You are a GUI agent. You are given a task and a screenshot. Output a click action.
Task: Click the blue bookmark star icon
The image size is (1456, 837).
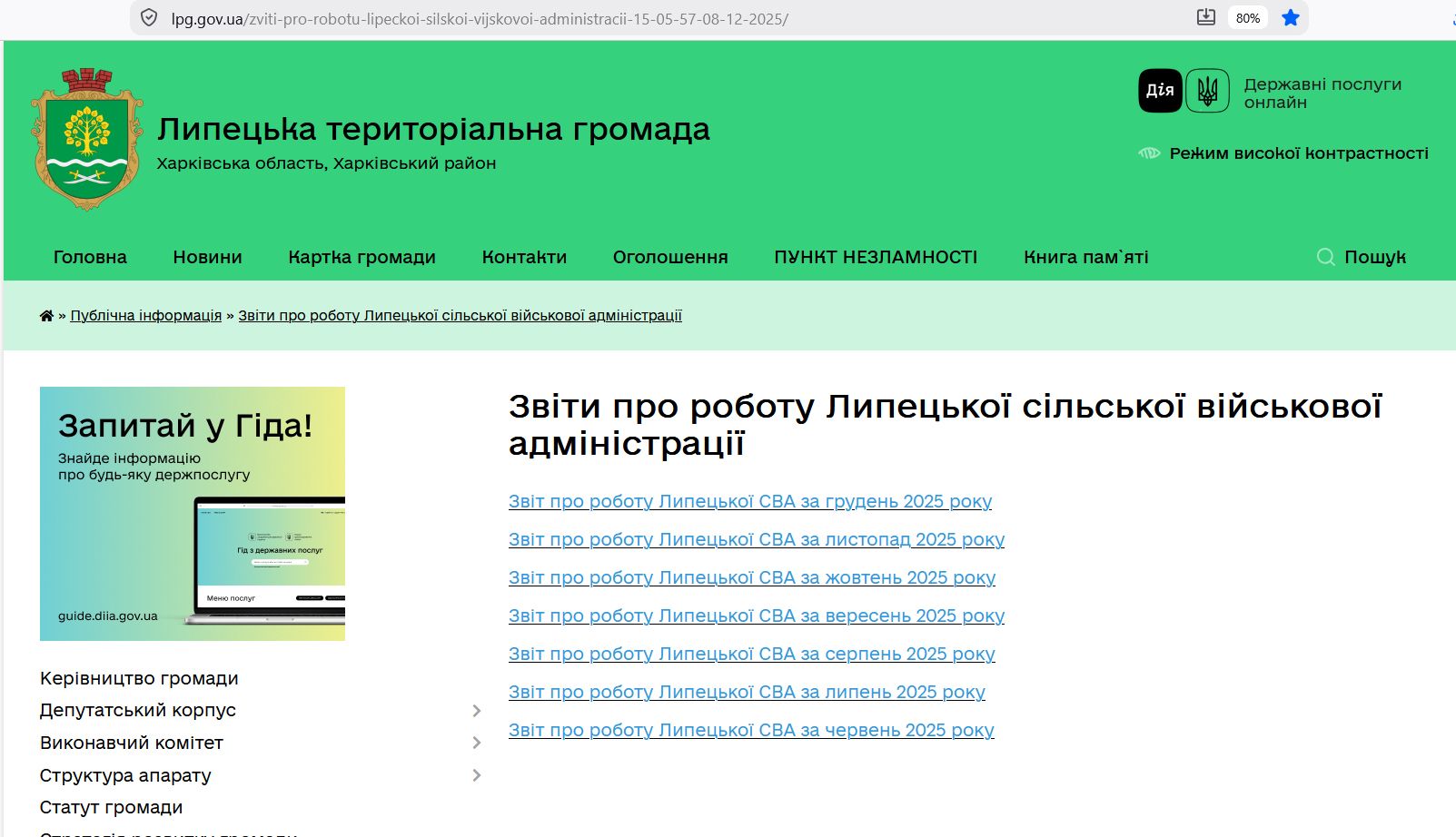1290,17
